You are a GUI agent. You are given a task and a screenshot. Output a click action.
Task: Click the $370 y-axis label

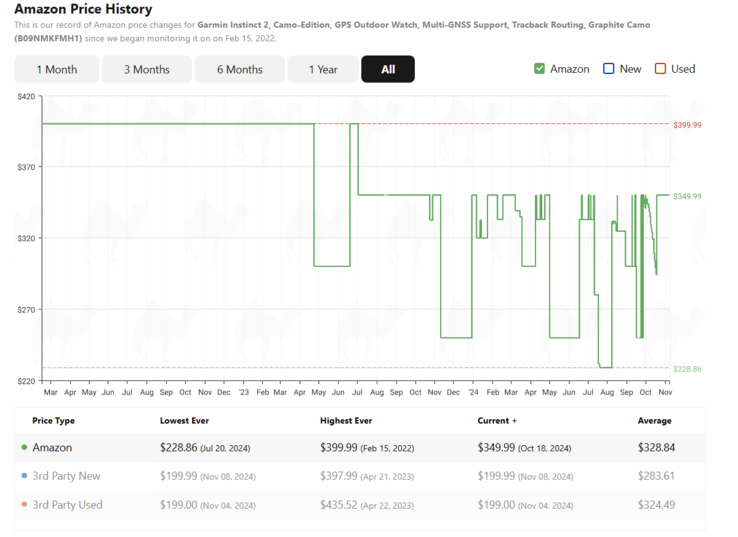click(26, 167)
